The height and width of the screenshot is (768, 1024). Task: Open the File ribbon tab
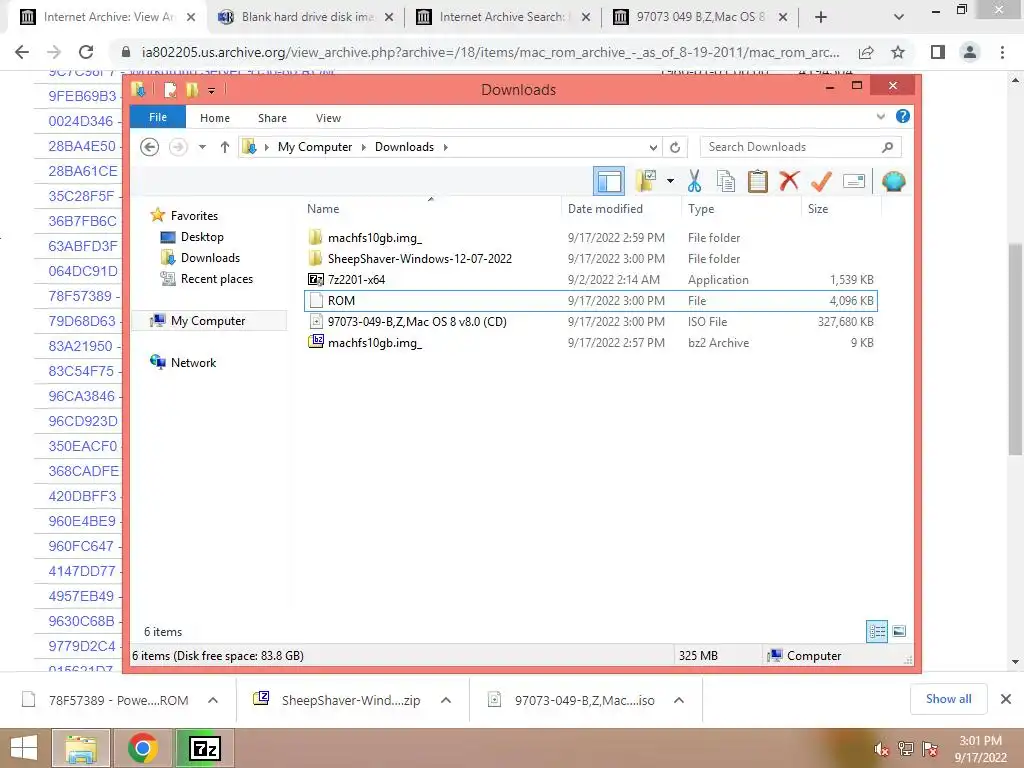pyautogui.click(x=158, y=118)
